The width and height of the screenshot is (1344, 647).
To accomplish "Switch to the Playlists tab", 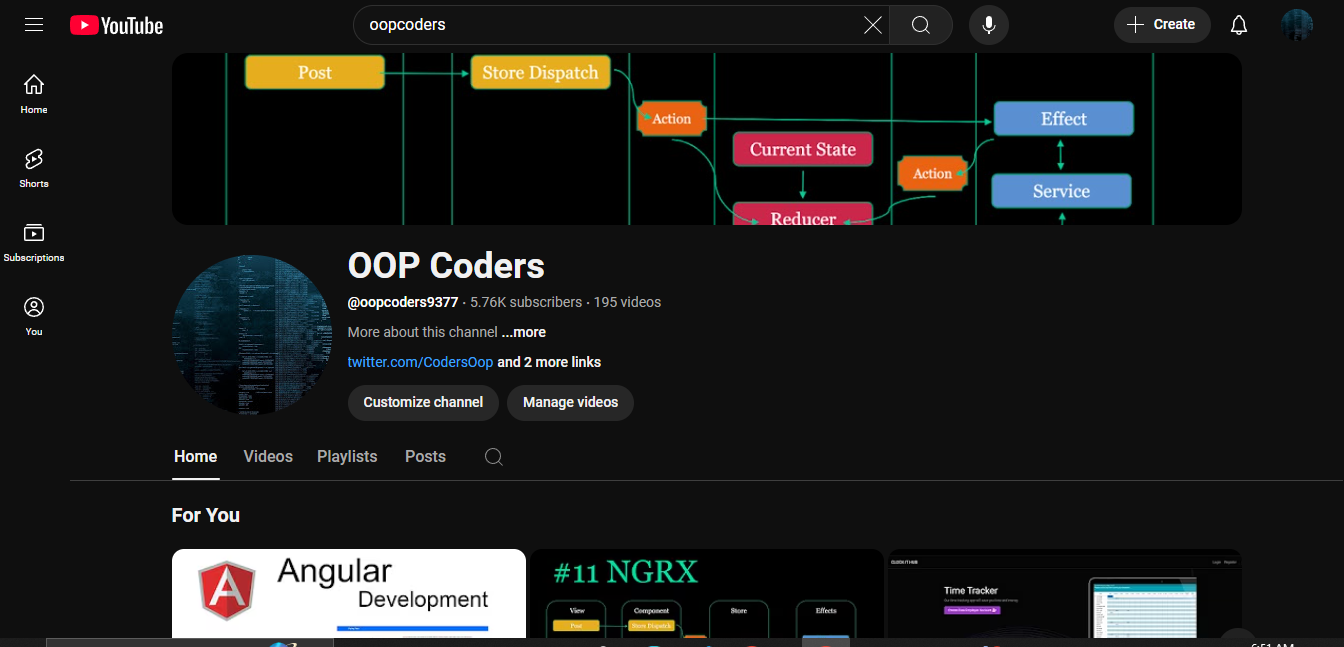I will pos(347,456).
